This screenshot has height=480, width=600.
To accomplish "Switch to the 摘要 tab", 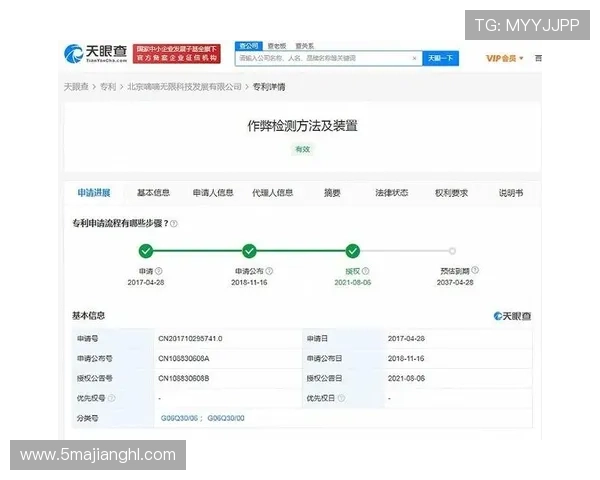I will (x=332, y=193).
